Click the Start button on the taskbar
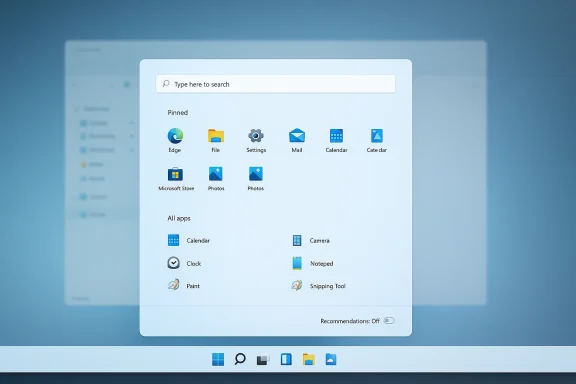Screen dimensions: 576x384 coord(218,359)
